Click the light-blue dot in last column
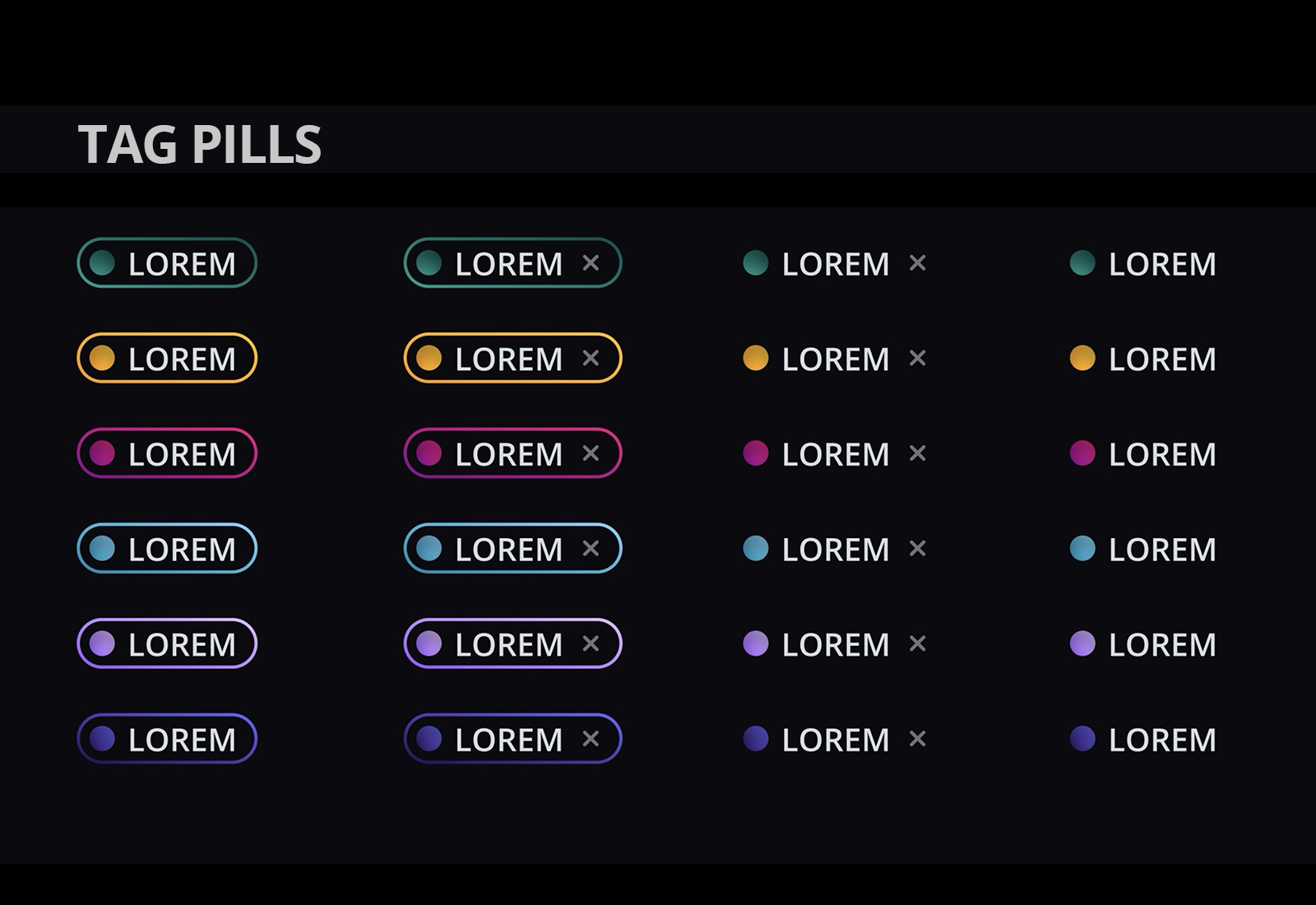Viewport: 1316px width, 905px height. 1082,549
